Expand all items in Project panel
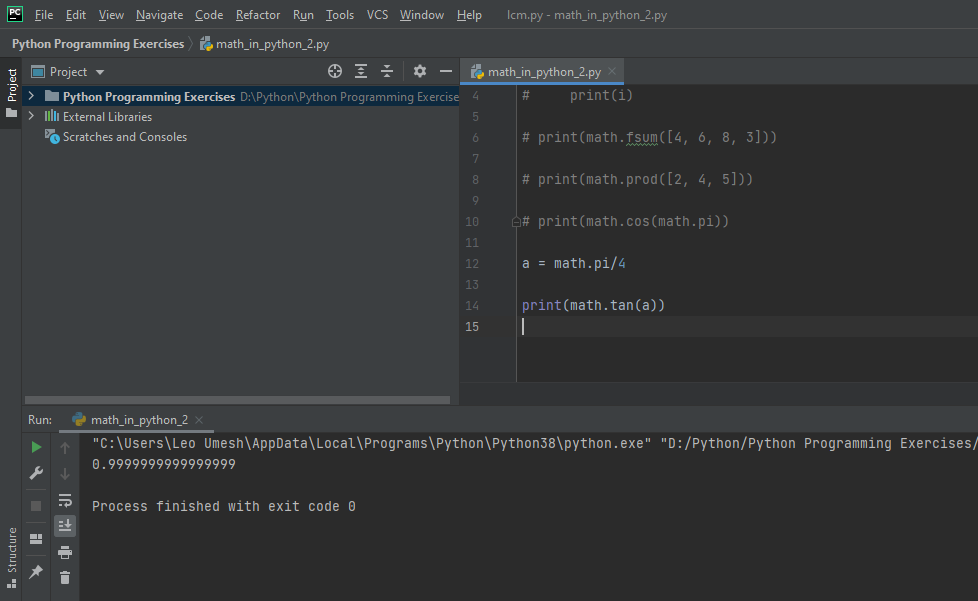The height and width of the screenshot is (601, 978). (x=361, y=72)
